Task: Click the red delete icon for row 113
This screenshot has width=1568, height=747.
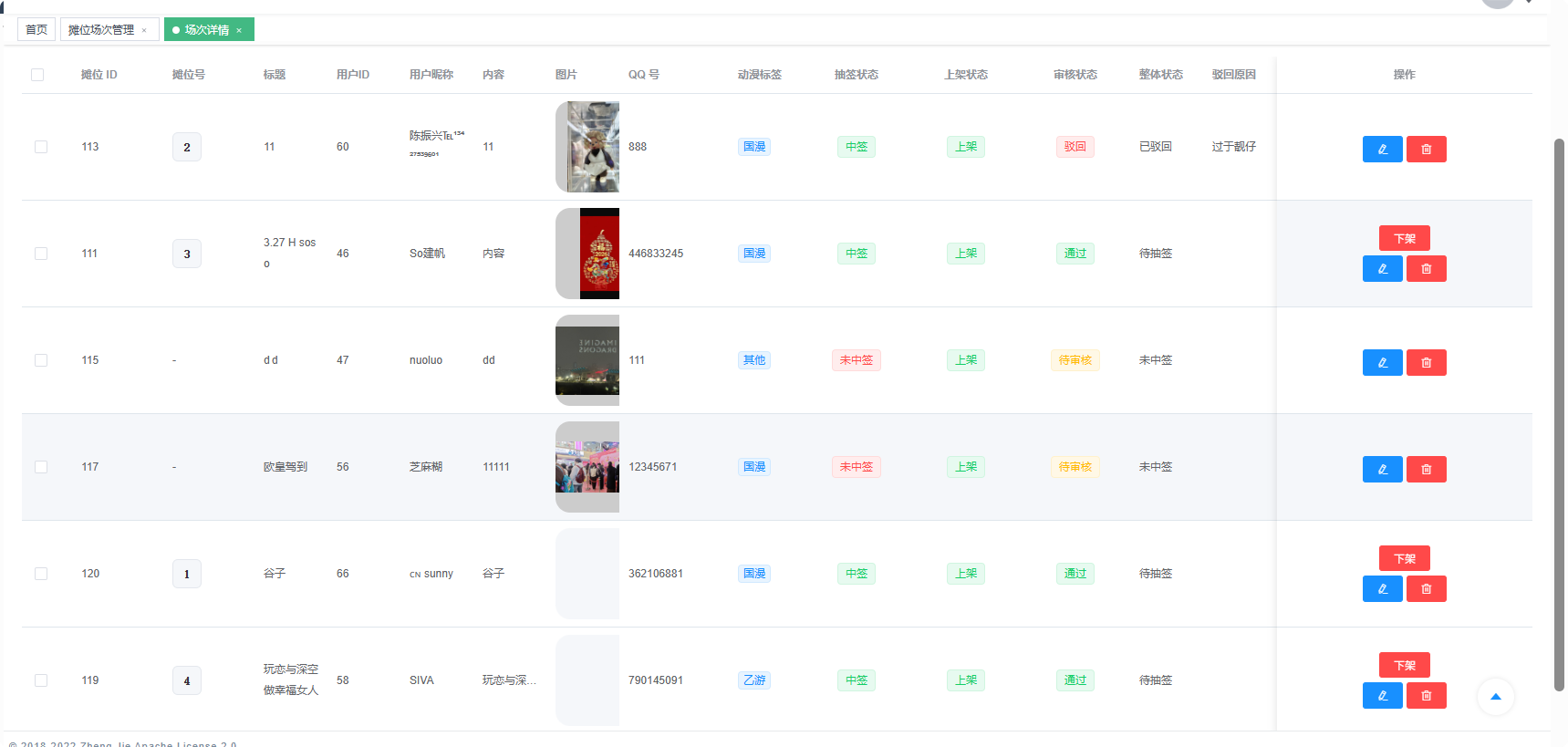Action: [x=1426, y=149]
